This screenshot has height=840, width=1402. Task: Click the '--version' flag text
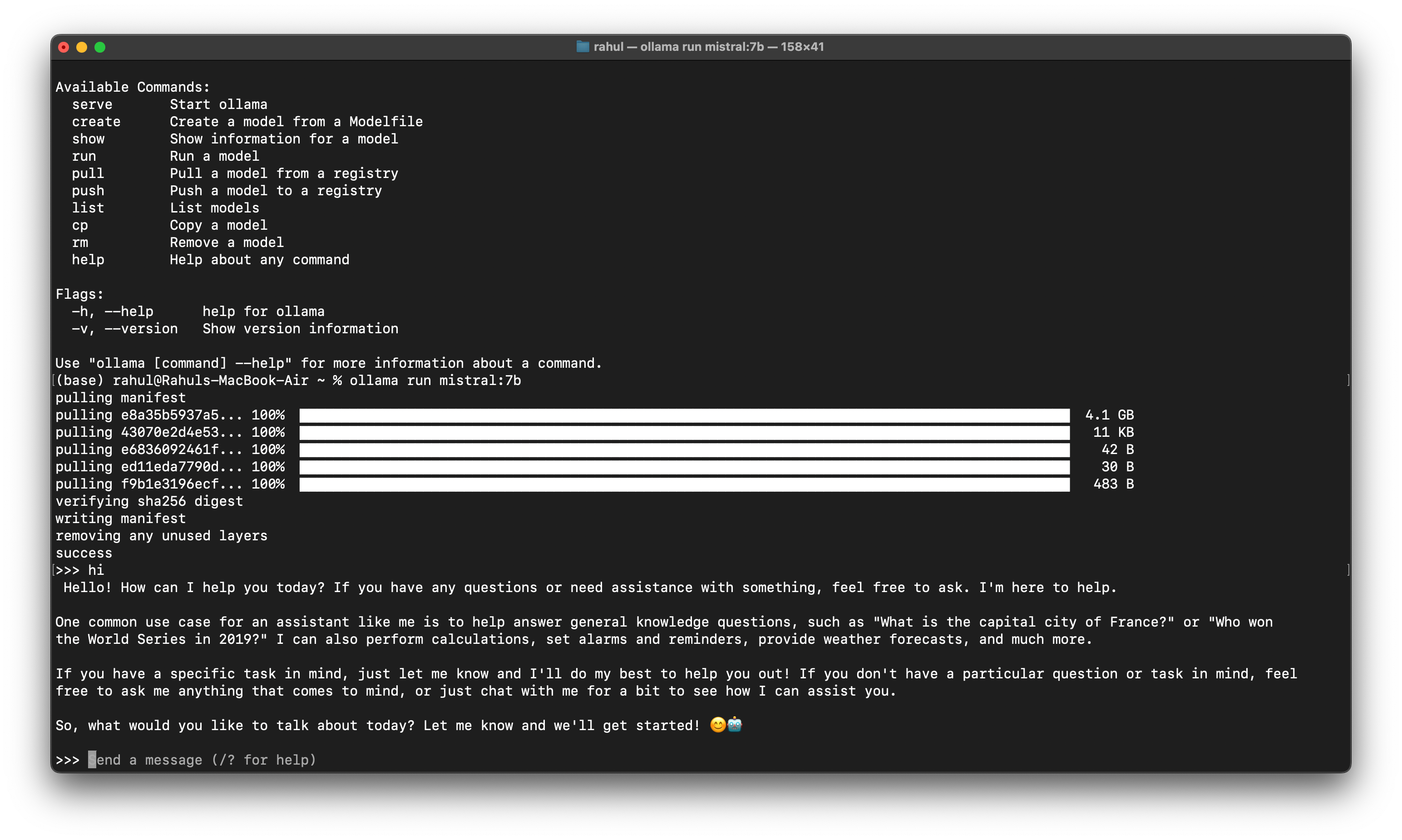pyautogui.click(x=141, y=329)
